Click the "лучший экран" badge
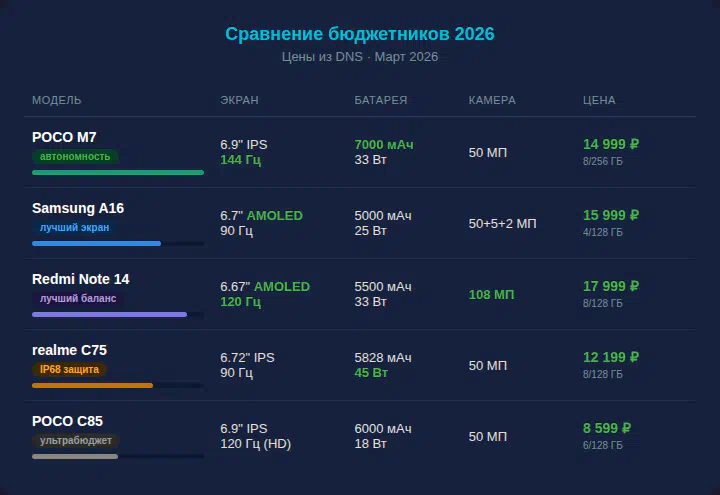The image size is (720, 495). click(74, 227)
